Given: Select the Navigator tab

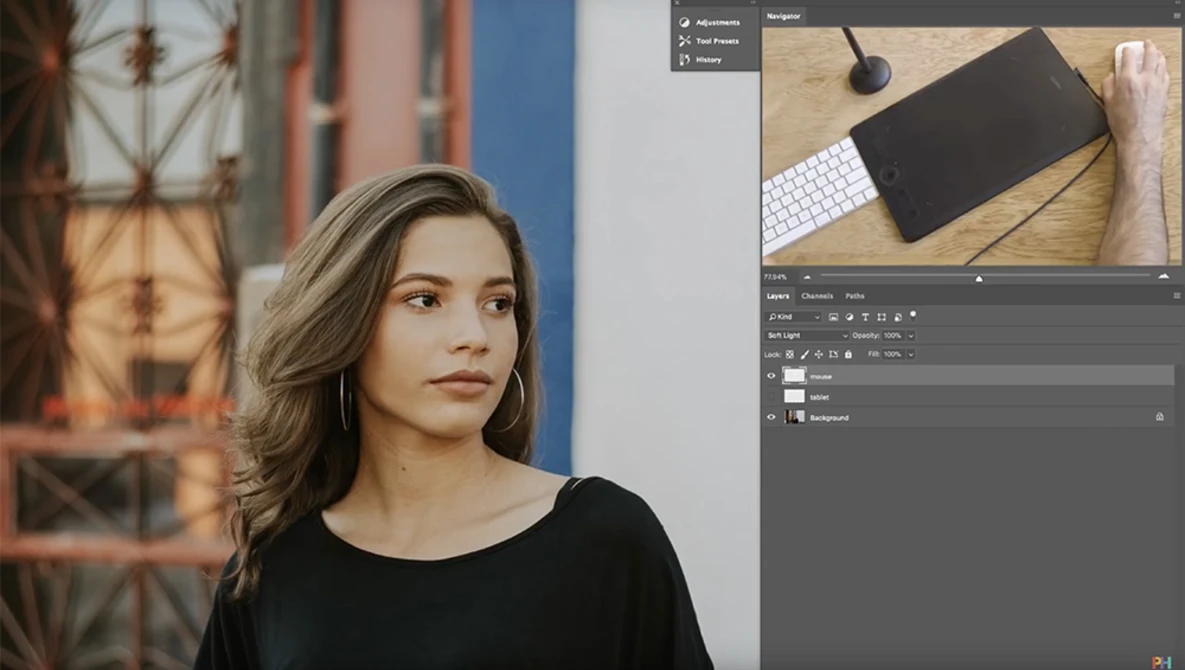Looking at the screenshot, I should point(783,16).
